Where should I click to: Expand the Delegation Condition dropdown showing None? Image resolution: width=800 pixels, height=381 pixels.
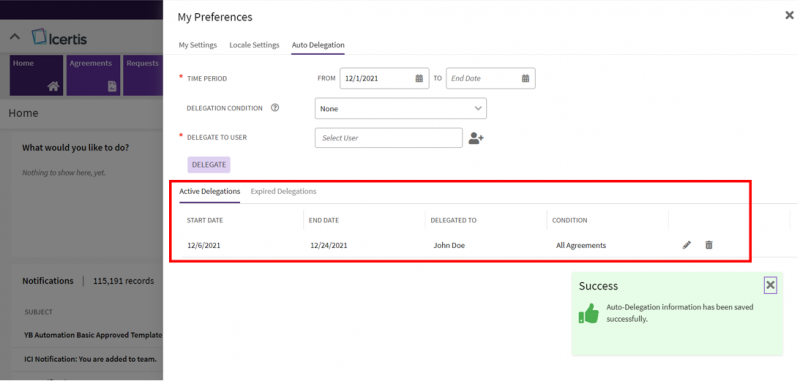(401, 109)
